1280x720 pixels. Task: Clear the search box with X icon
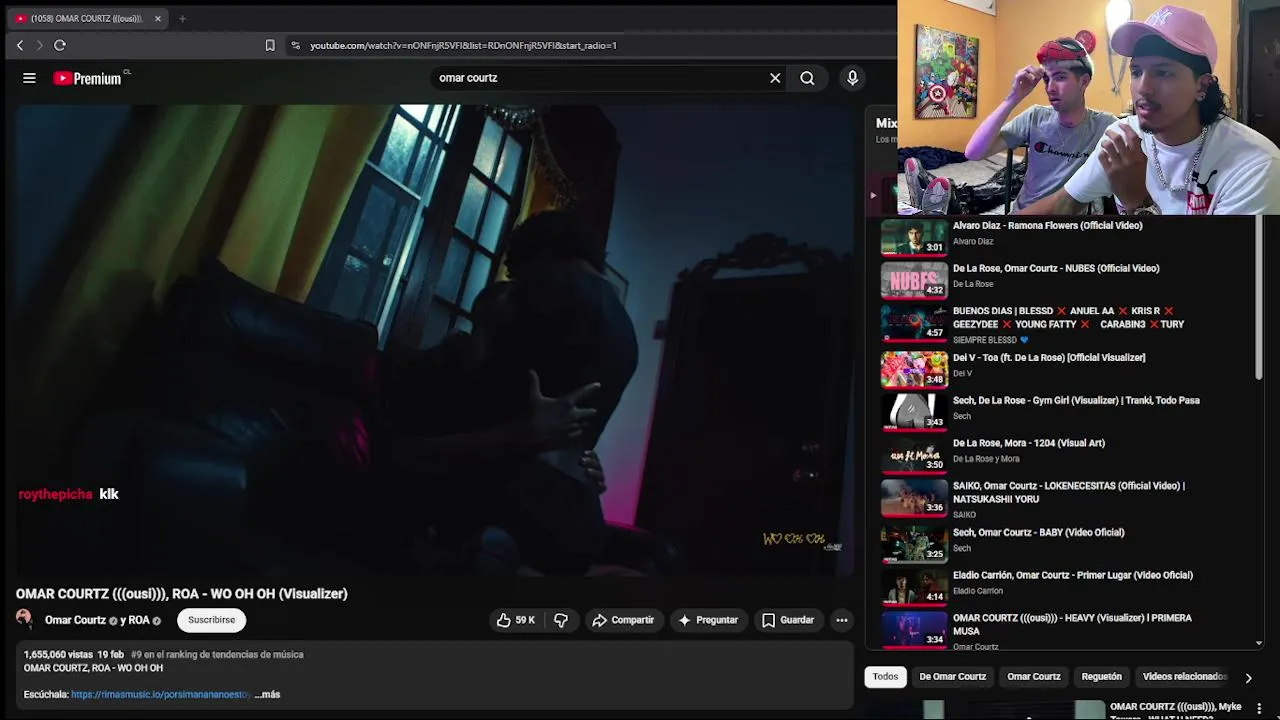(775, 78)
